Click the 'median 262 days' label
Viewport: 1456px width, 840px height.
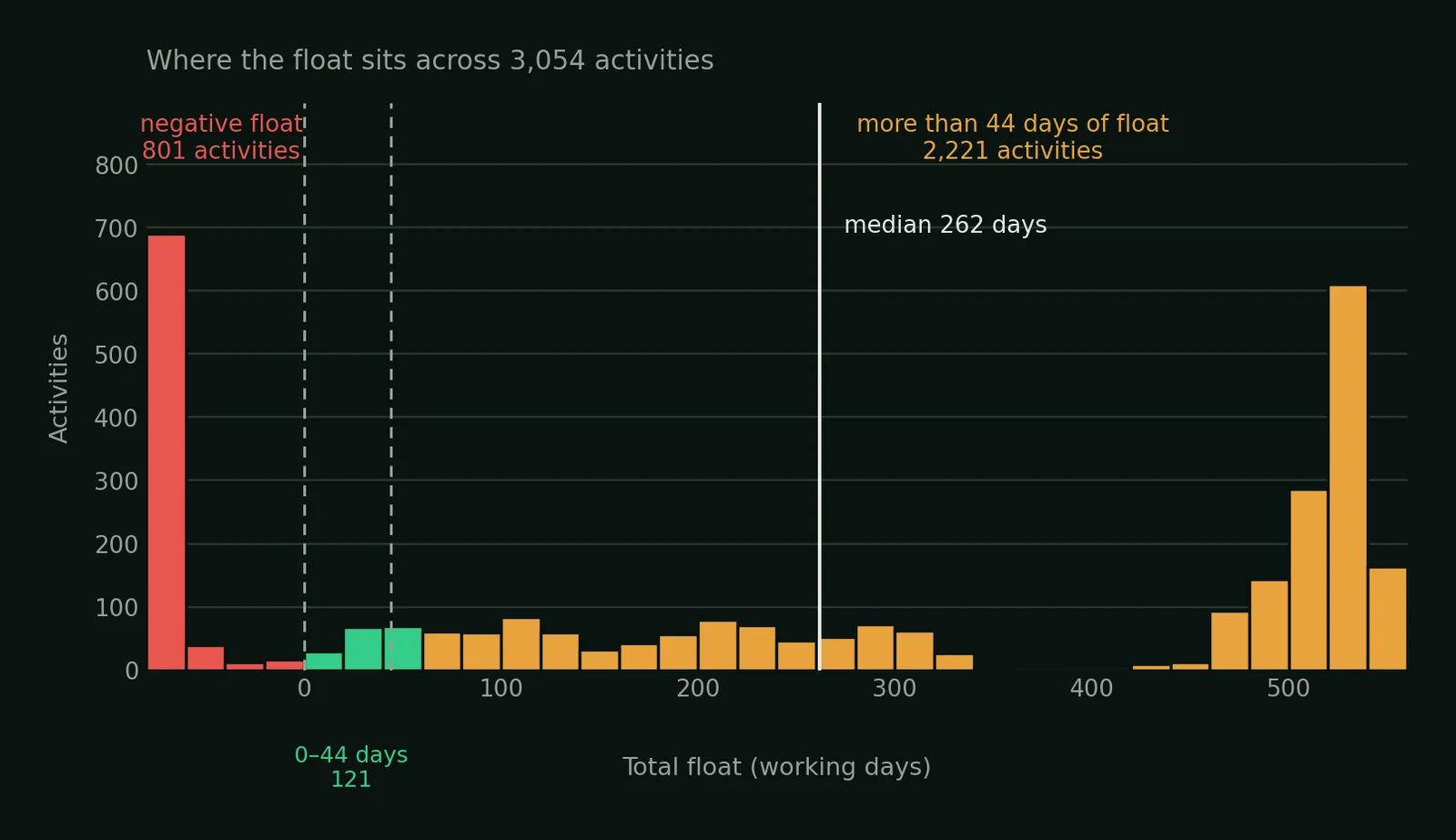coord(945,225)
